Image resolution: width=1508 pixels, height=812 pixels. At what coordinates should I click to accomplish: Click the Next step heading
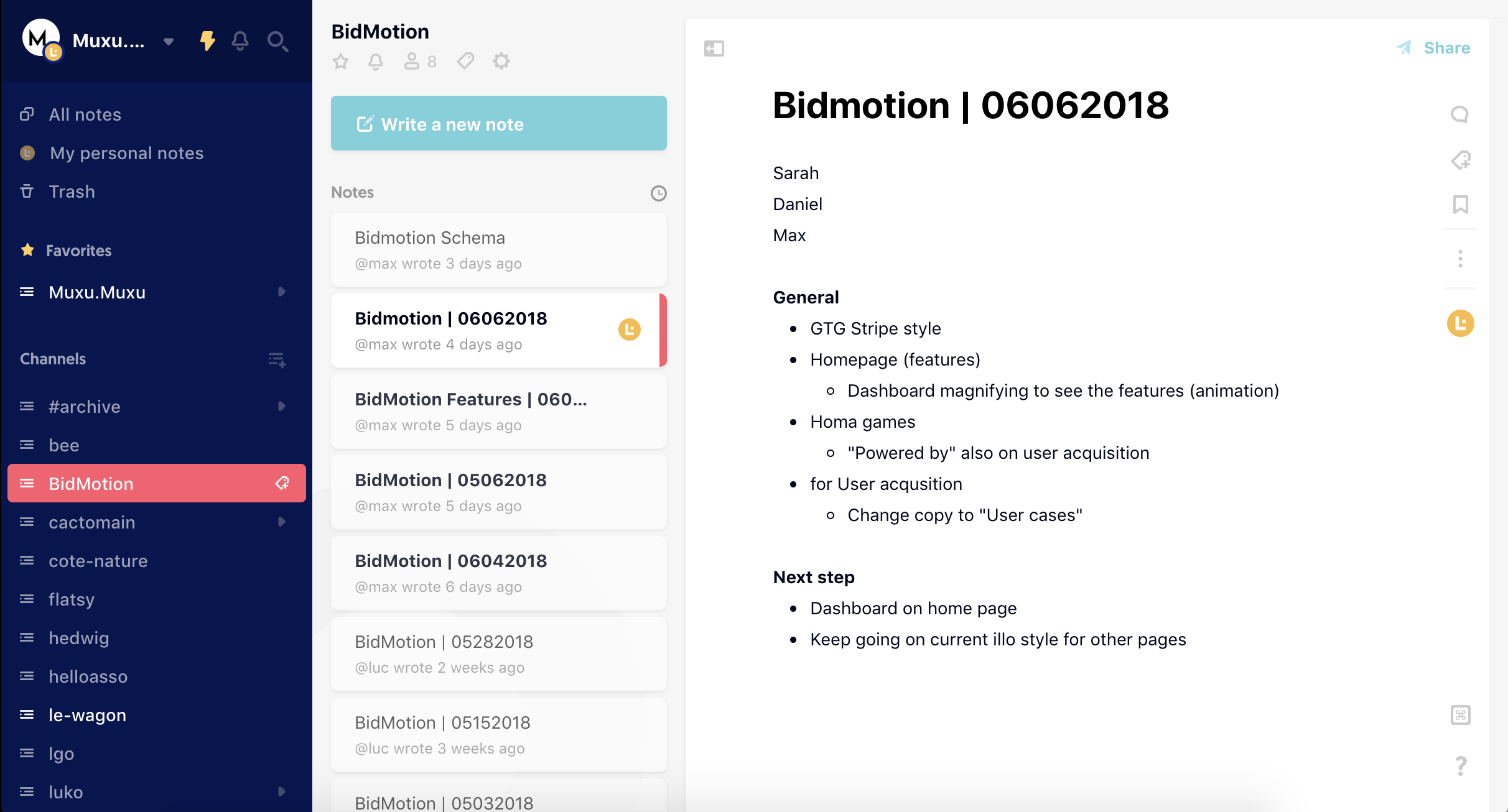814,577
